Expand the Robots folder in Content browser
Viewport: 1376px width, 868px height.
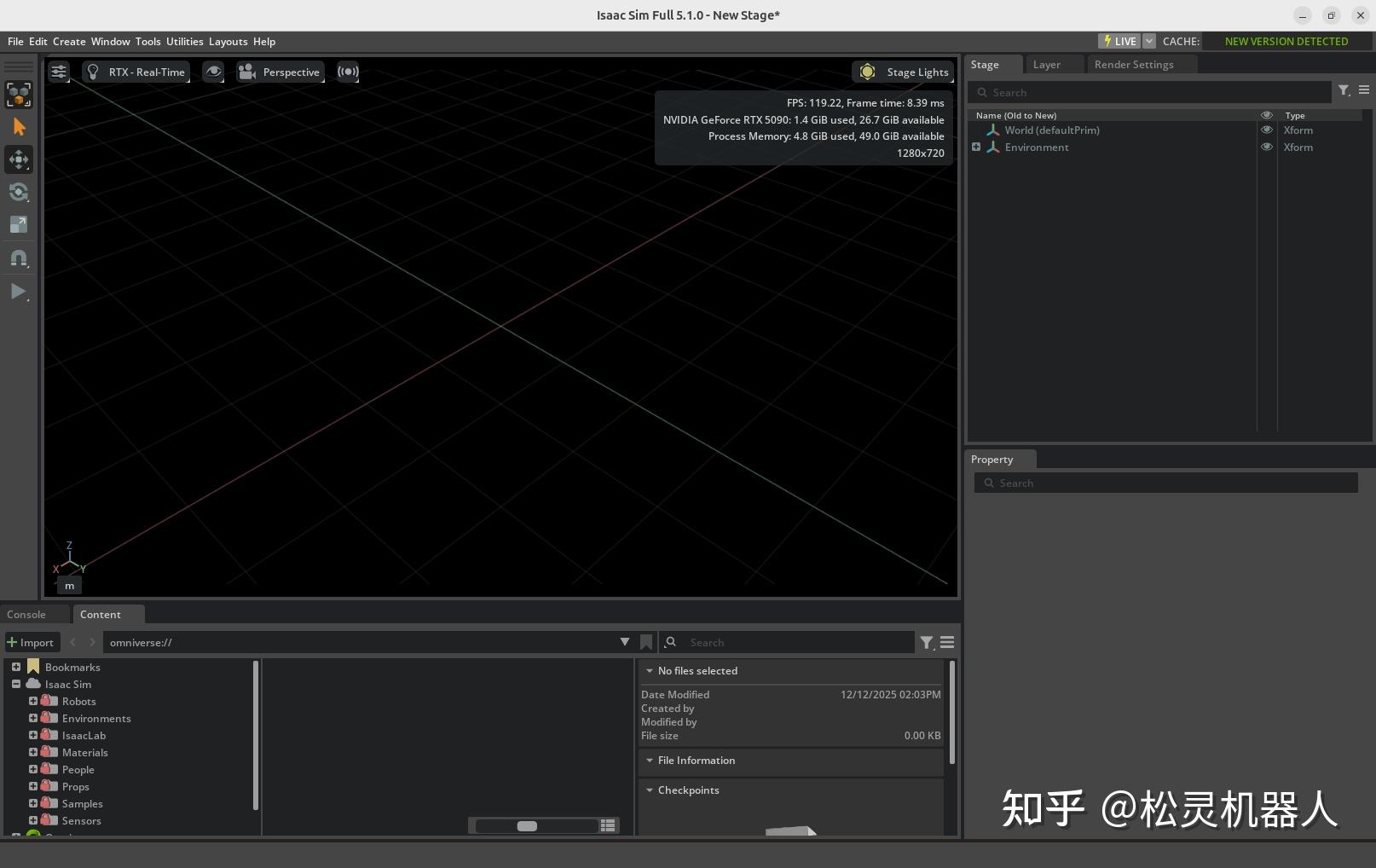click(34, 700)
